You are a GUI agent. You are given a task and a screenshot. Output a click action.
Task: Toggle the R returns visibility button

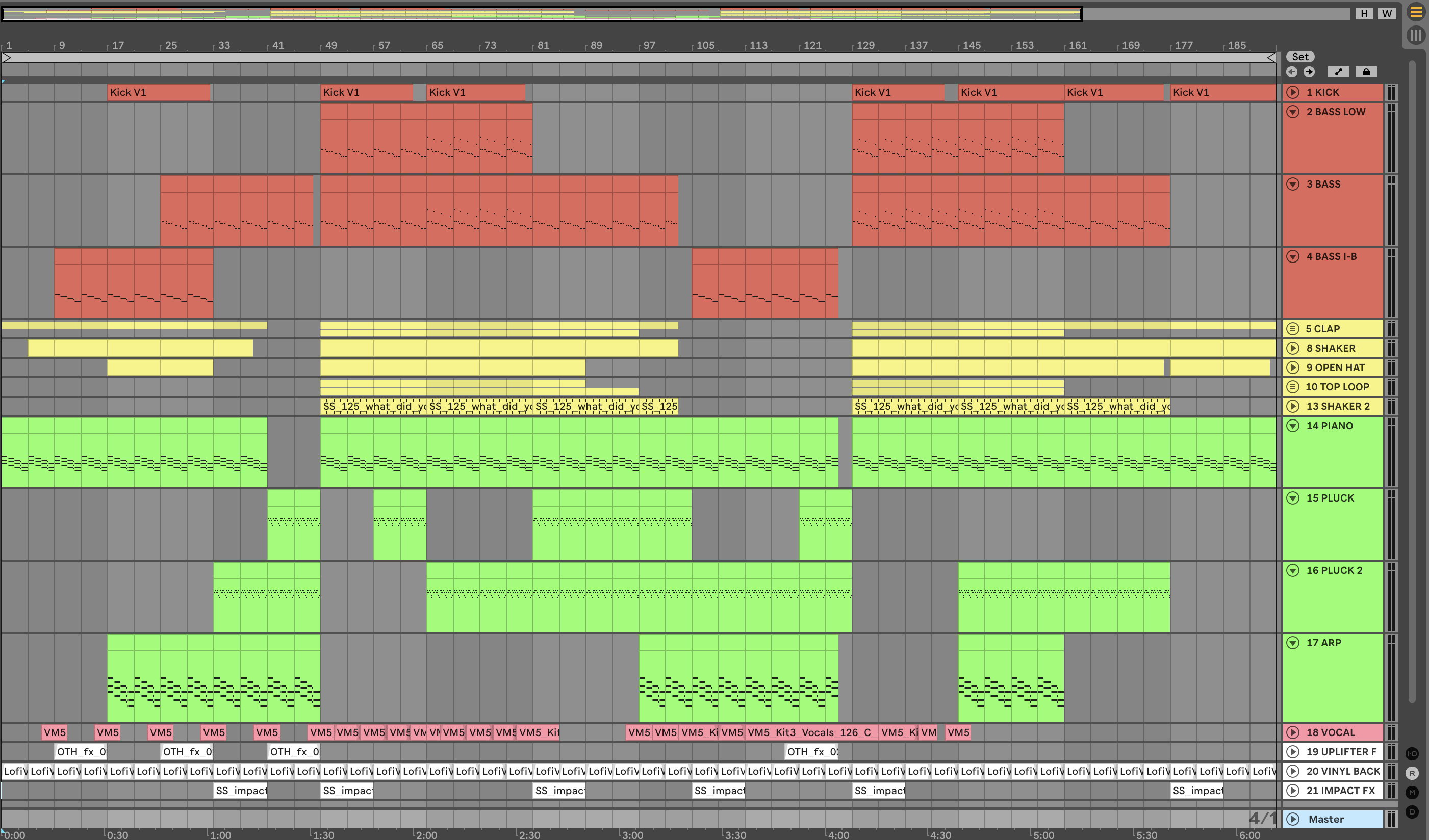point(1412,773)
